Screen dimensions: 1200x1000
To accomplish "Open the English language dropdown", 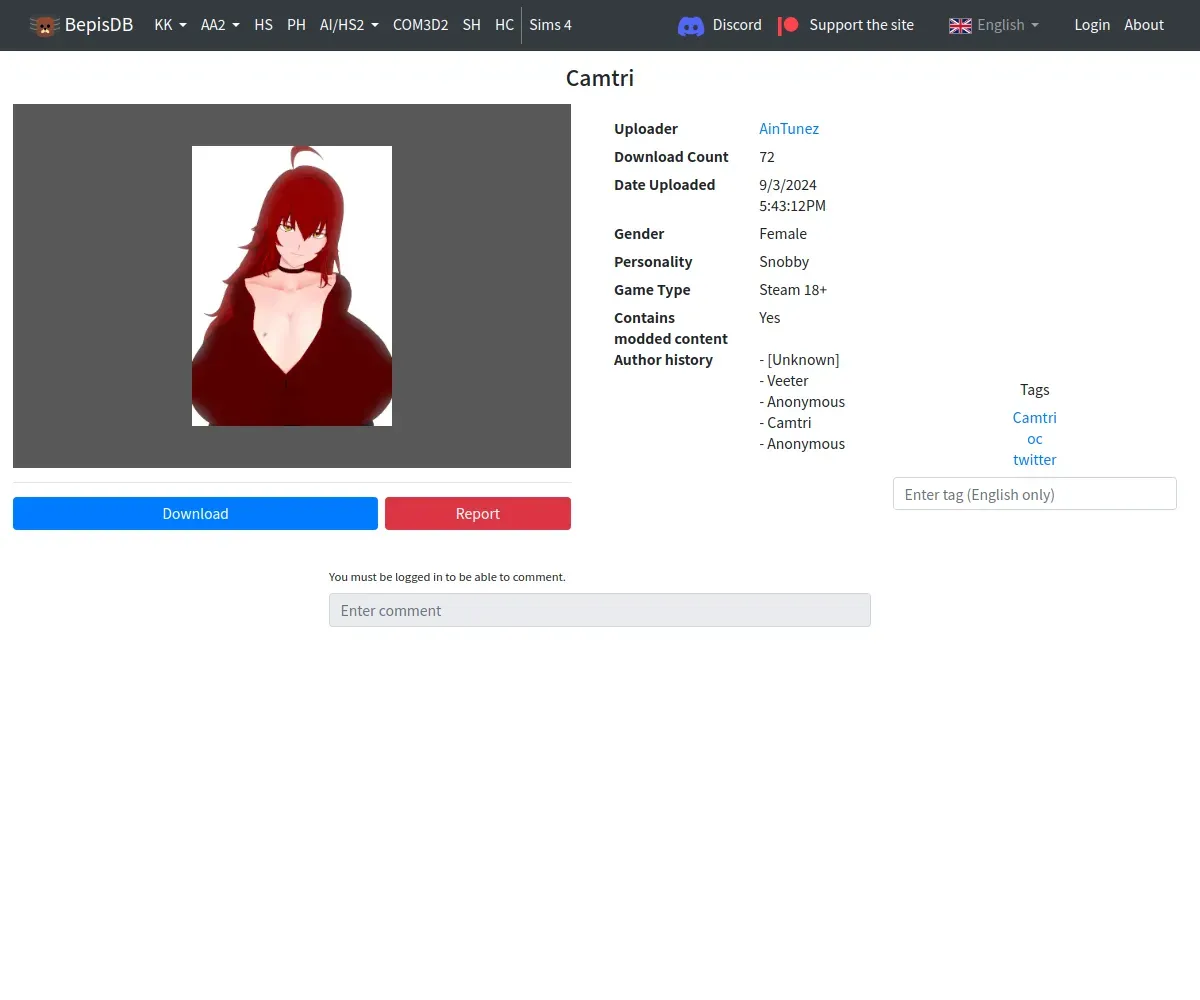I will click(x=1008, y=25).
